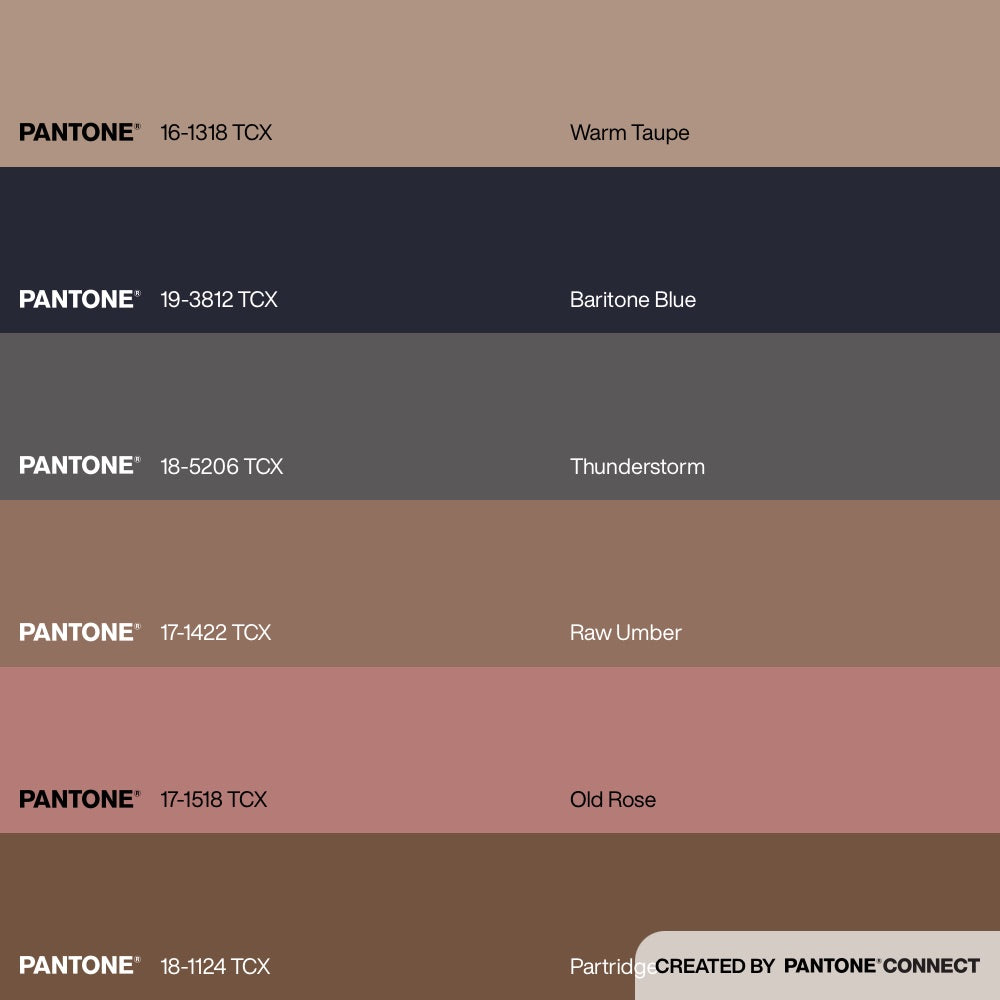This screenshot has height=1000, width=1000.
Task: Click the Raw Umber name text
Action: [x=625, y=632]
